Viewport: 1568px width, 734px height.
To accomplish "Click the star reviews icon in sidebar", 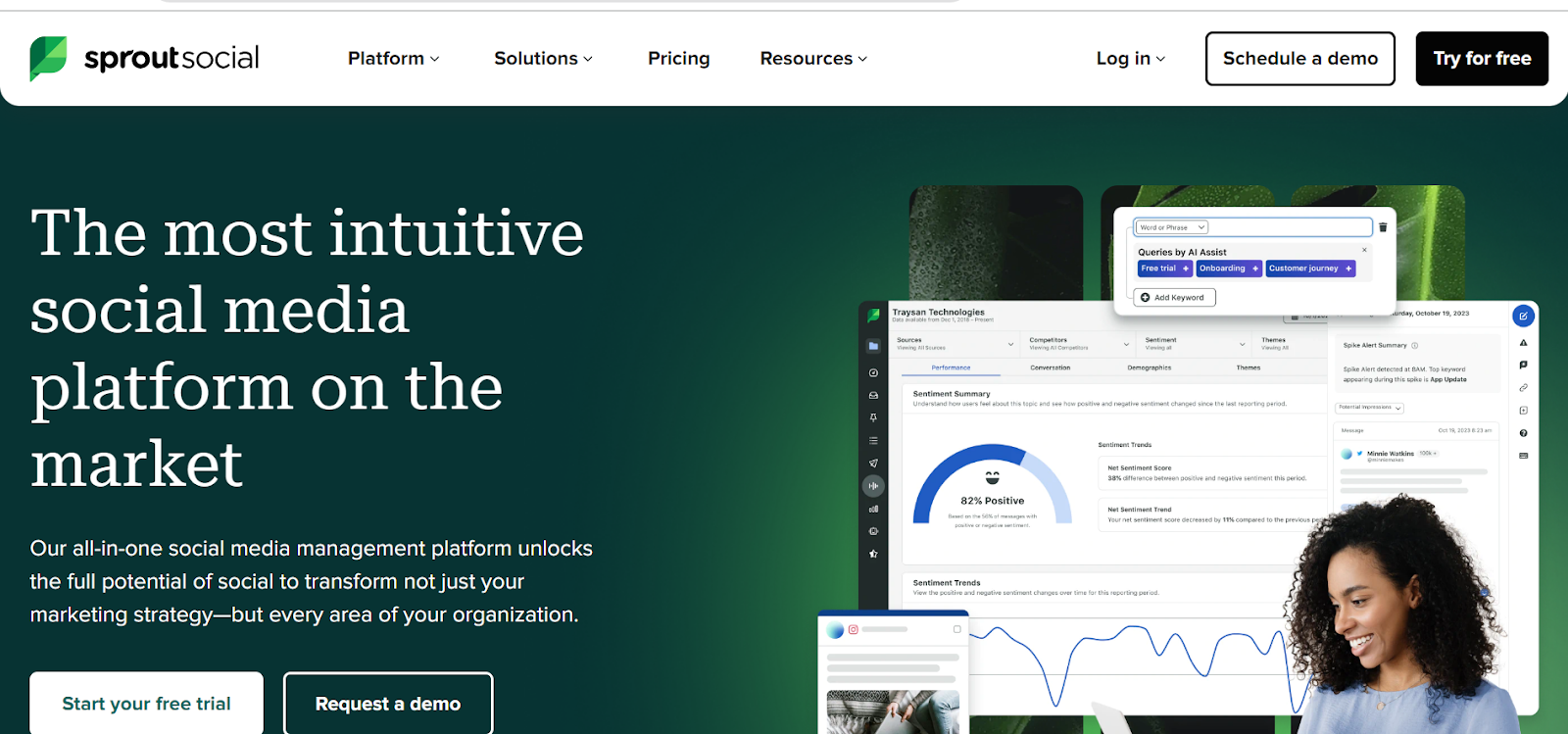I will pos(873,554).
